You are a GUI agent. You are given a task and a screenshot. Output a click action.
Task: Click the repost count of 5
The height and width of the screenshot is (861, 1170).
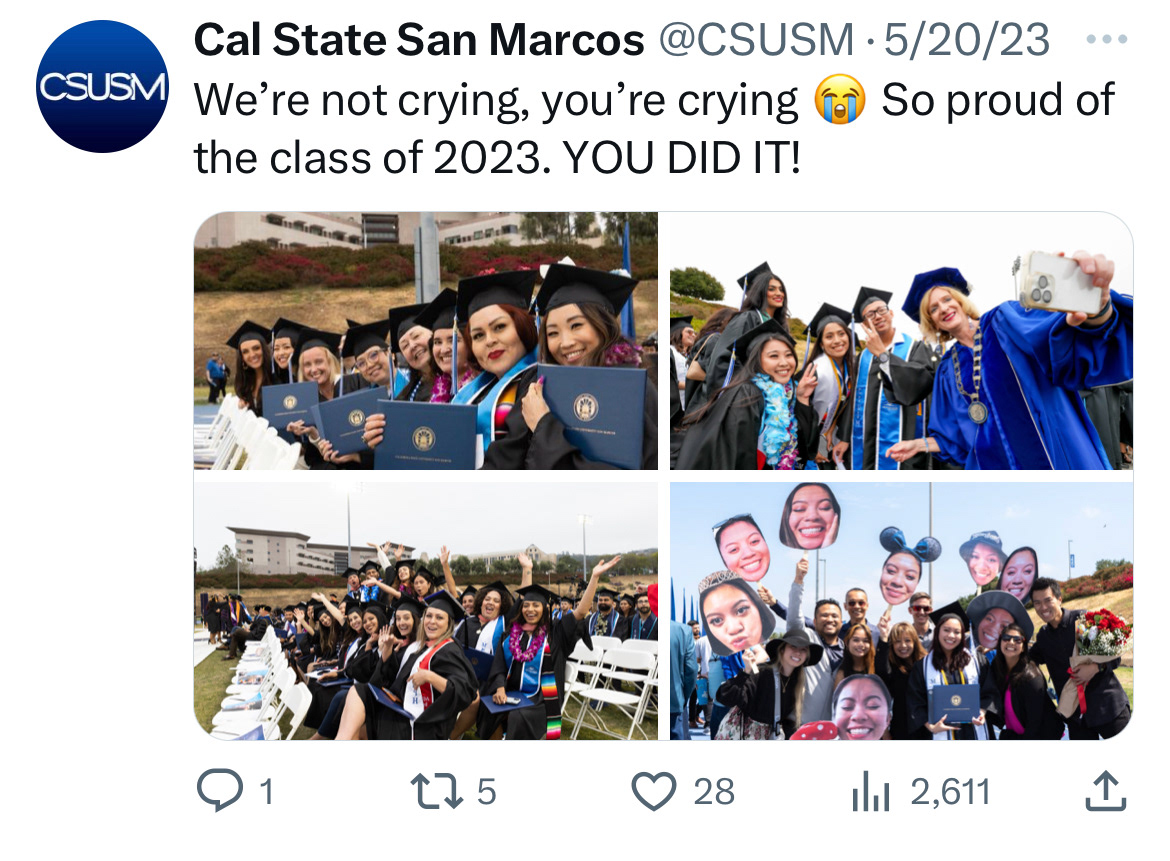point(486,793)
